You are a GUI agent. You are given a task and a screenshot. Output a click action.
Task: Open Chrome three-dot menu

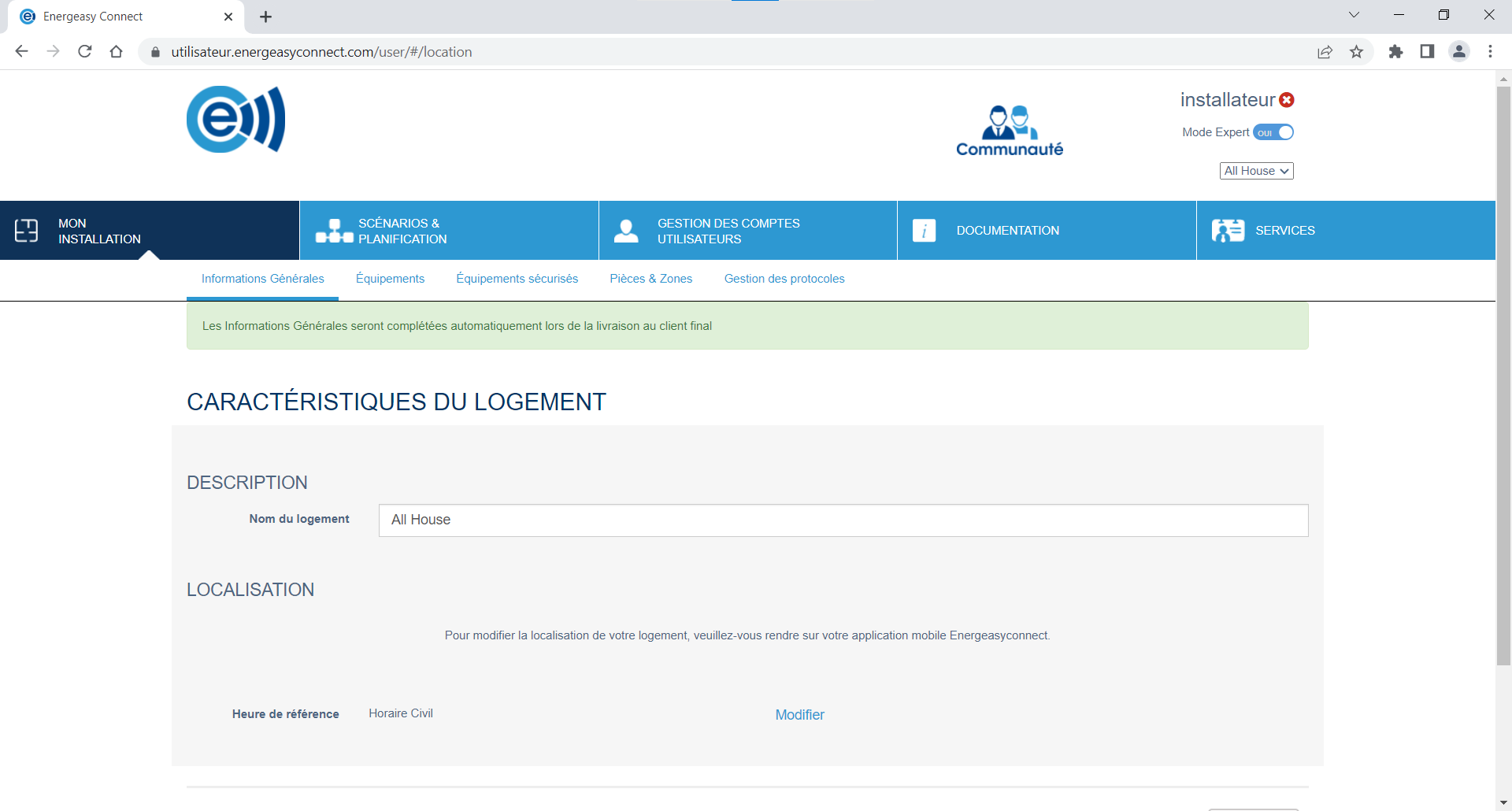click(x=1490, y=52)
